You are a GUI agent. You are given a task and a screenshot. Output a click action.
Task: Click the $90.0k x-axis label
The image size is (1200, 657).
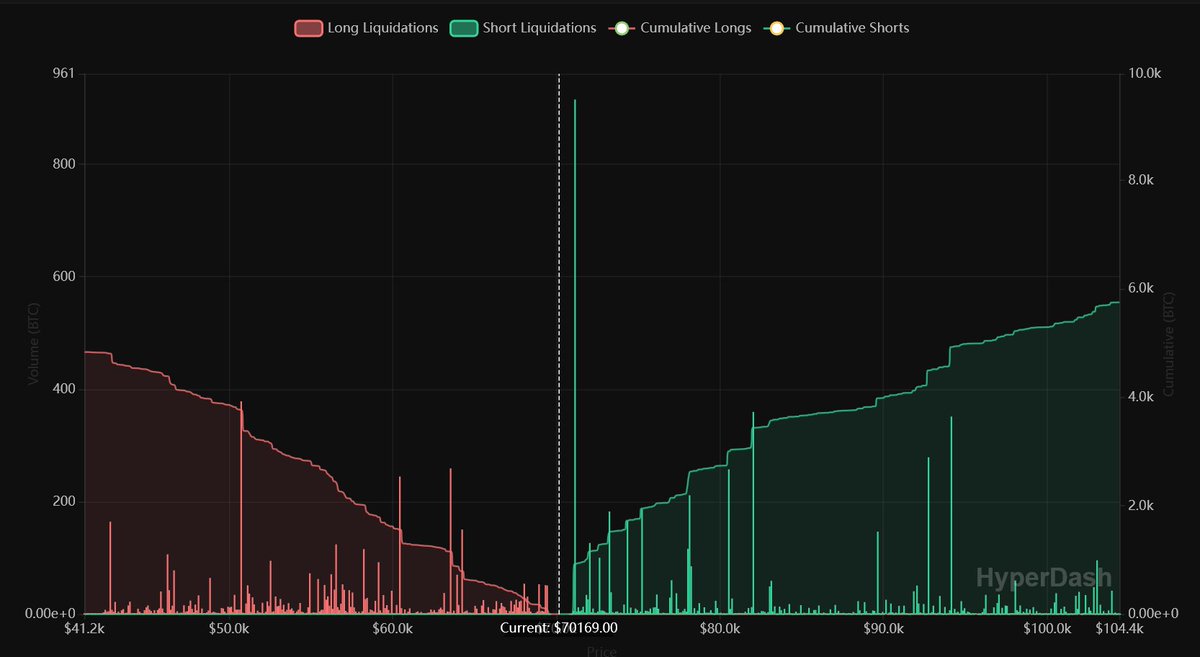[x=883, y=628]
